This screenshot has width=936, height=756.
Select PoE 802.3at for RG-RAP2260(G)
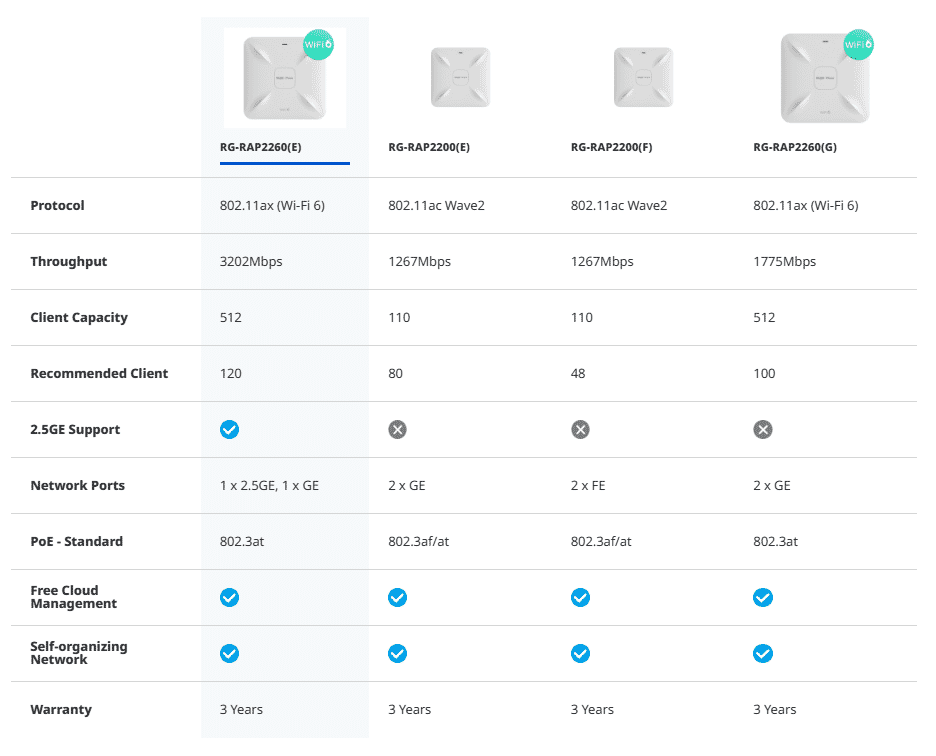[x=775, y=542]
